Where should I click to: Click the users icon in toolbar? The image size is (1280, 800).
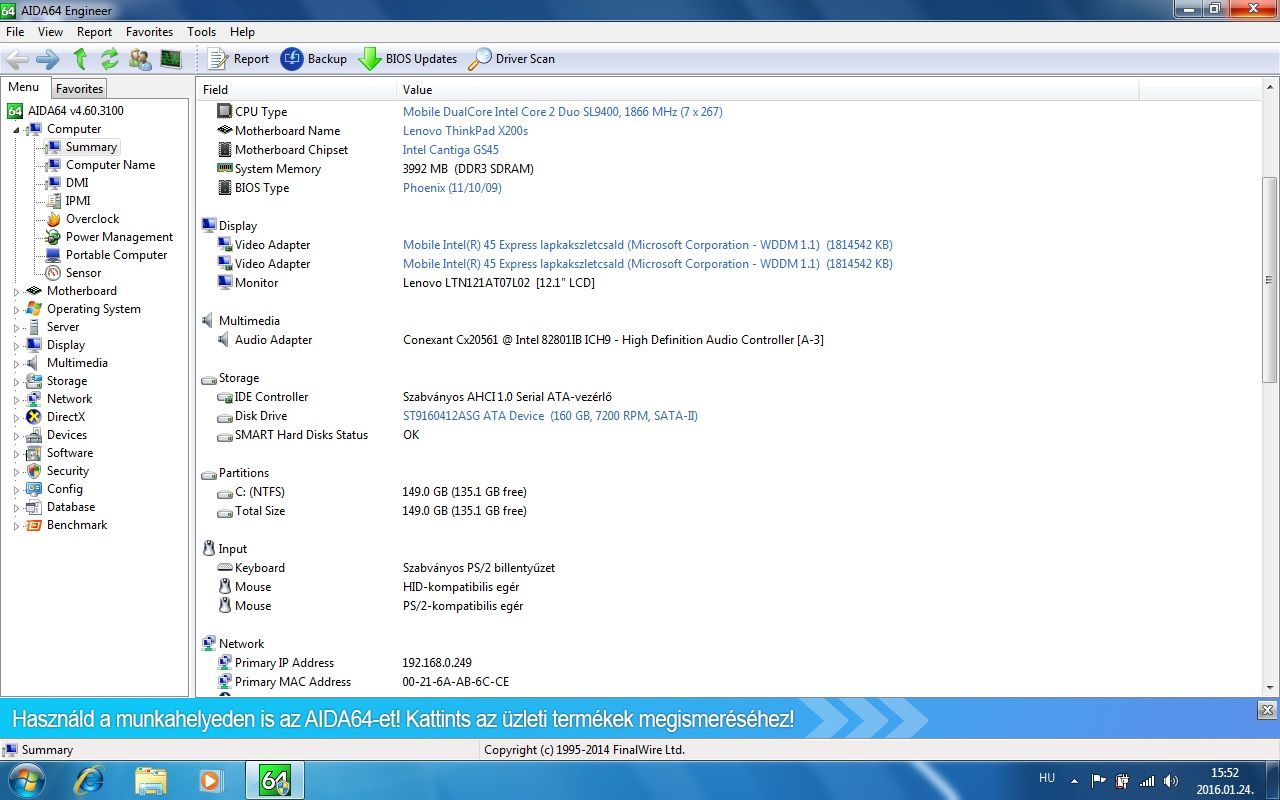click(x=141, y=59)
